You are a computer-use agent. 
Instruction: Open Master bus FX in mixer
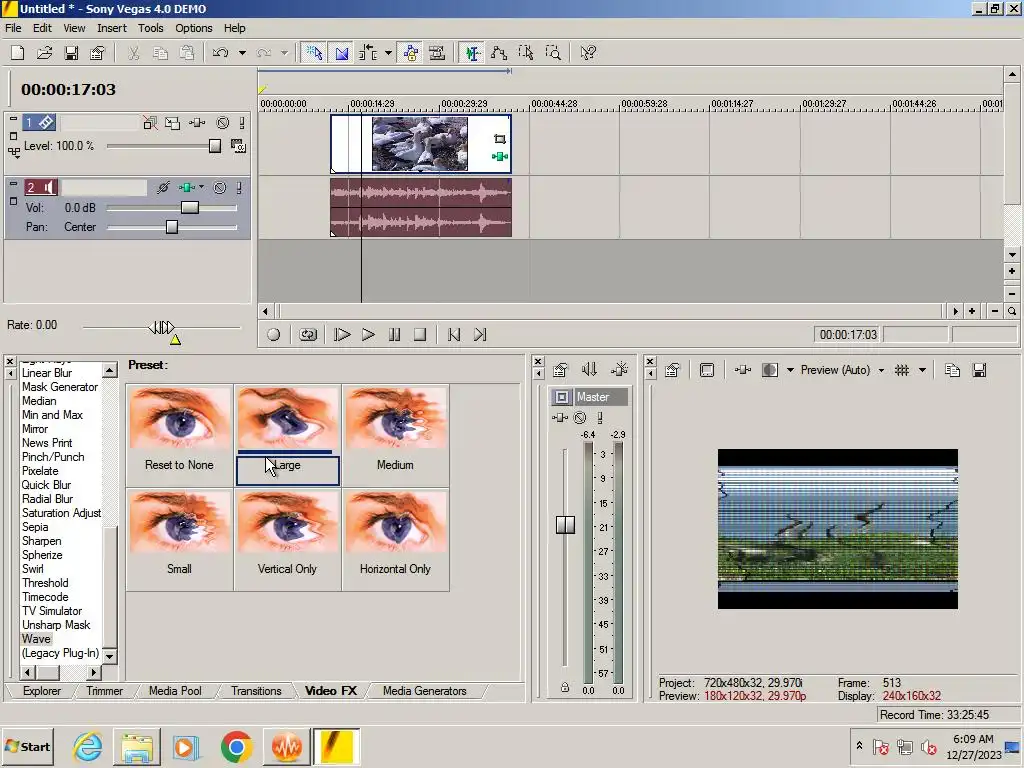pyautogui.click(x=560, y=418)
